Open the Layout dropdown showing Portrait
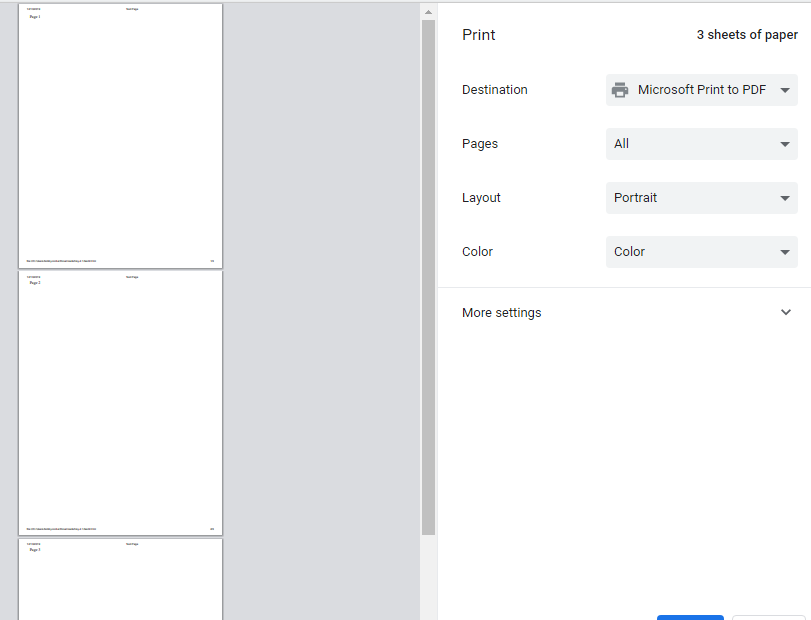The width and height of the screenshot is (811, 620). (700, 198)
